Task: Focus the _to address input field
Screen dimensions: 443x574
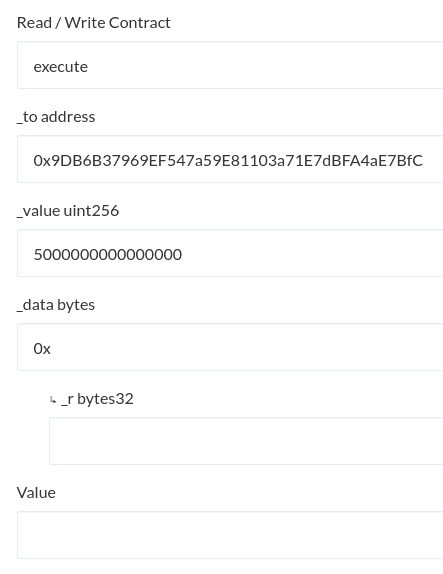Action: coord(230,159)
